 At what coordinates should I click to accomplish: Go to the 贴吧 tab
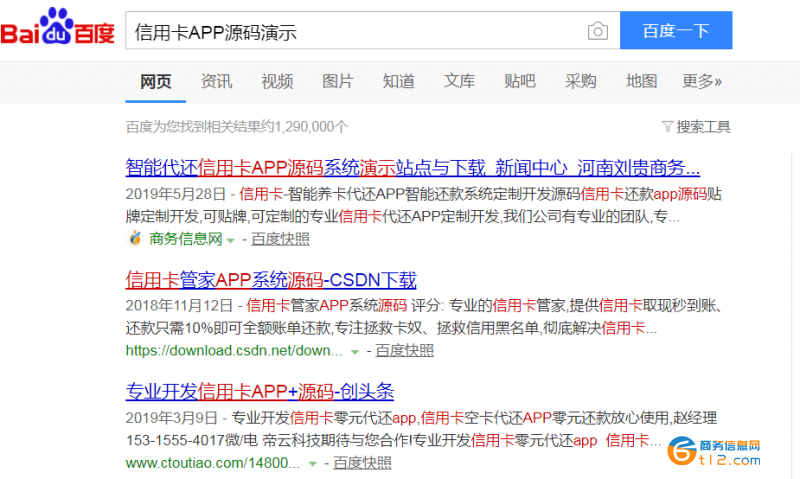pyautogui.click(x=520, y=81)
